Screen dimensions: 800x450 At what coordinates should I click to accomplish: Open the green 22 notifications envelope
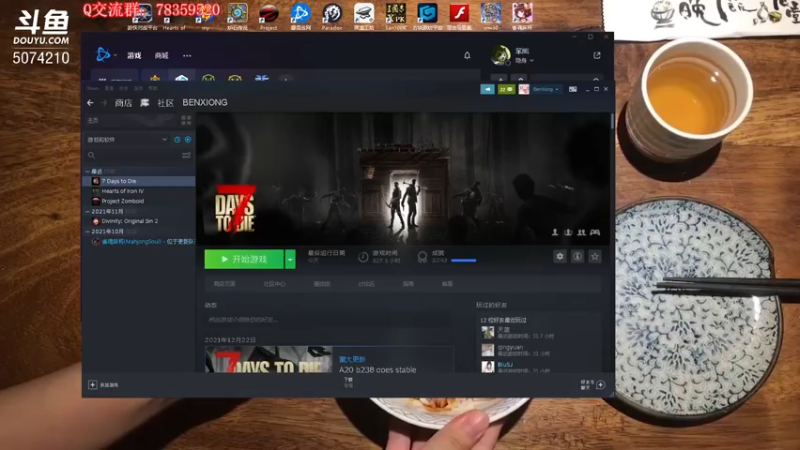coord(506,89)
